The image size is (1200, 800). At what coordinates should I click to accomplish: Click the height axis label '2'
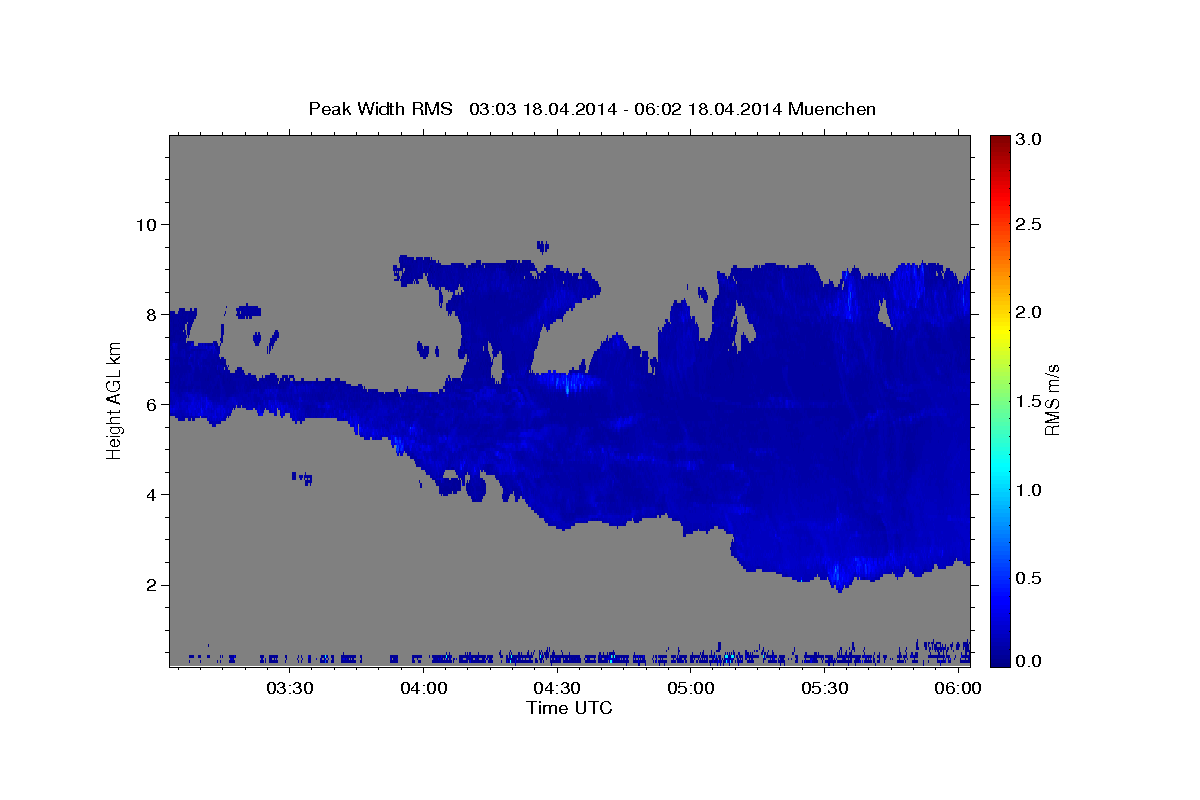149,585
